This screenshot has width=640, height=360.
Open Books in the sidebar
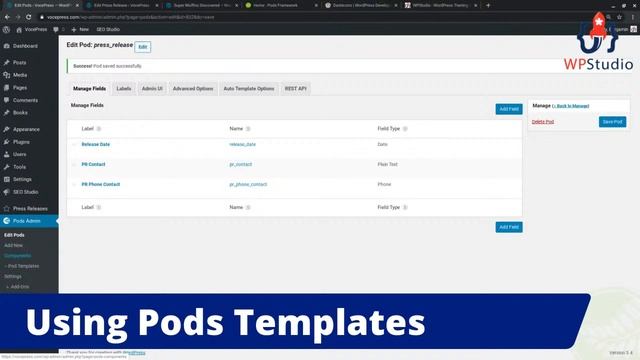20,113
